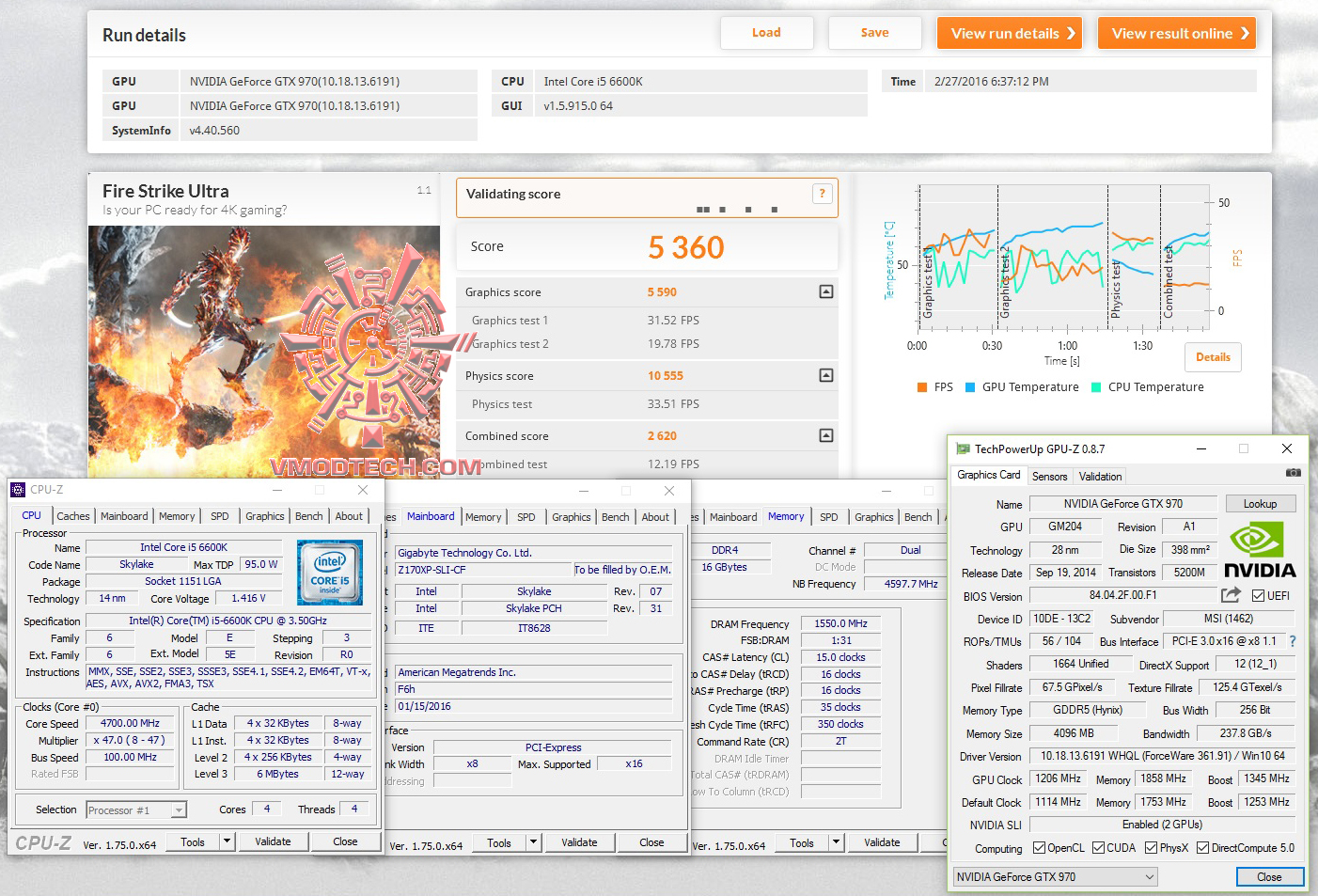Toggle the UEFI checkbox in GPU-Z
1318x896 pixels.
[x=1259, y=595]
